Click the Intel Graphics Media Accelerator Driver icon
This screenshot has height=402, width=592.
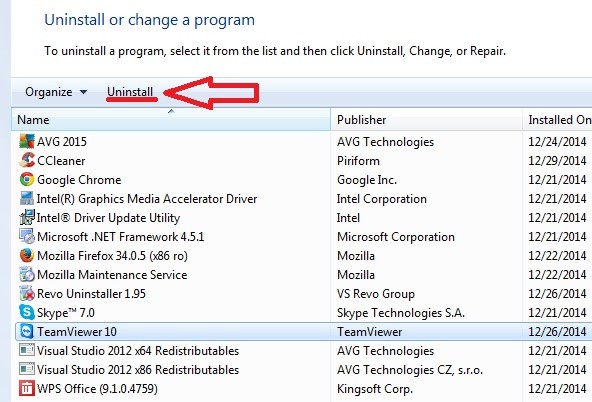click(27, 199)
